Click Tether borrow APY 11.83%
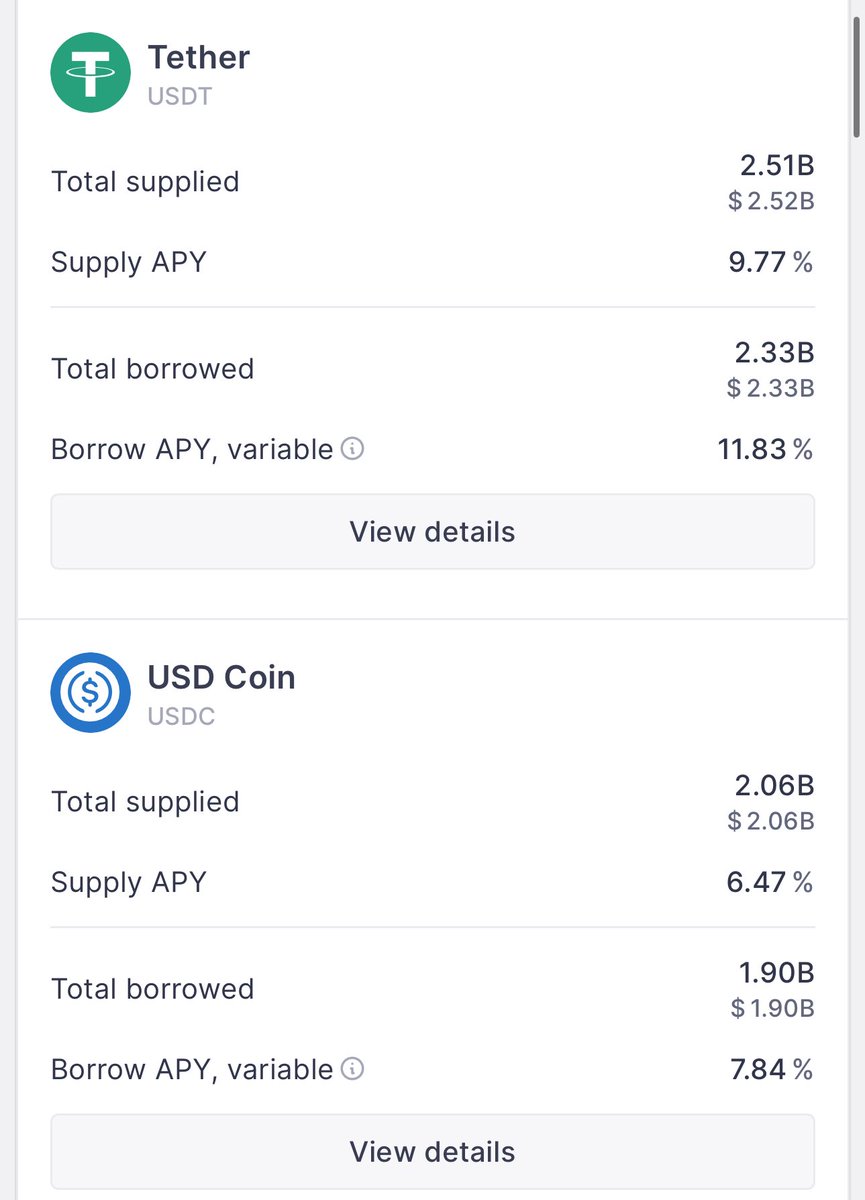 [x=765, y=449]
